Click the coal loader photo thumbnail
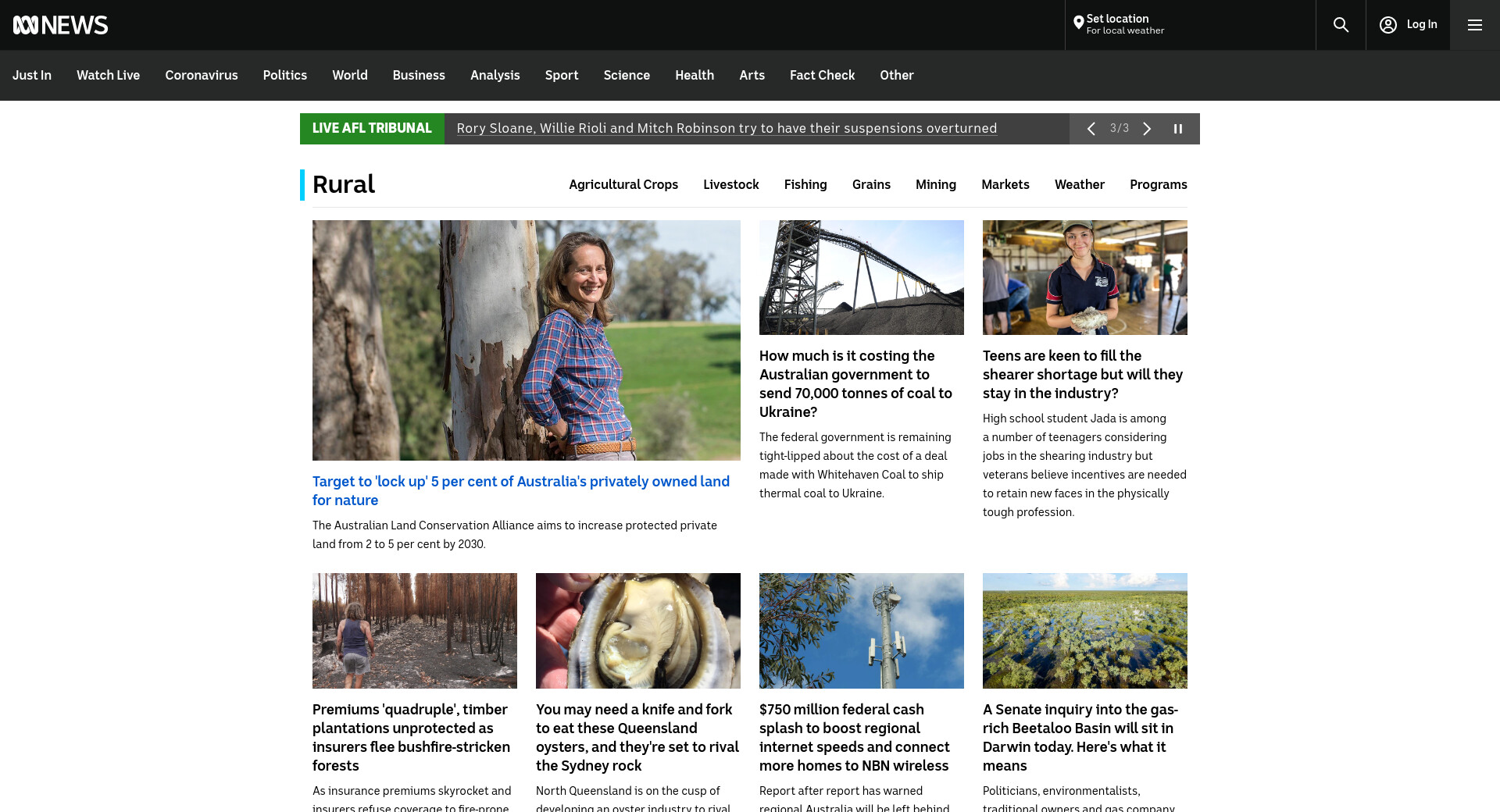The width and height of the screenshot is (1500, 812). [861, 277]
